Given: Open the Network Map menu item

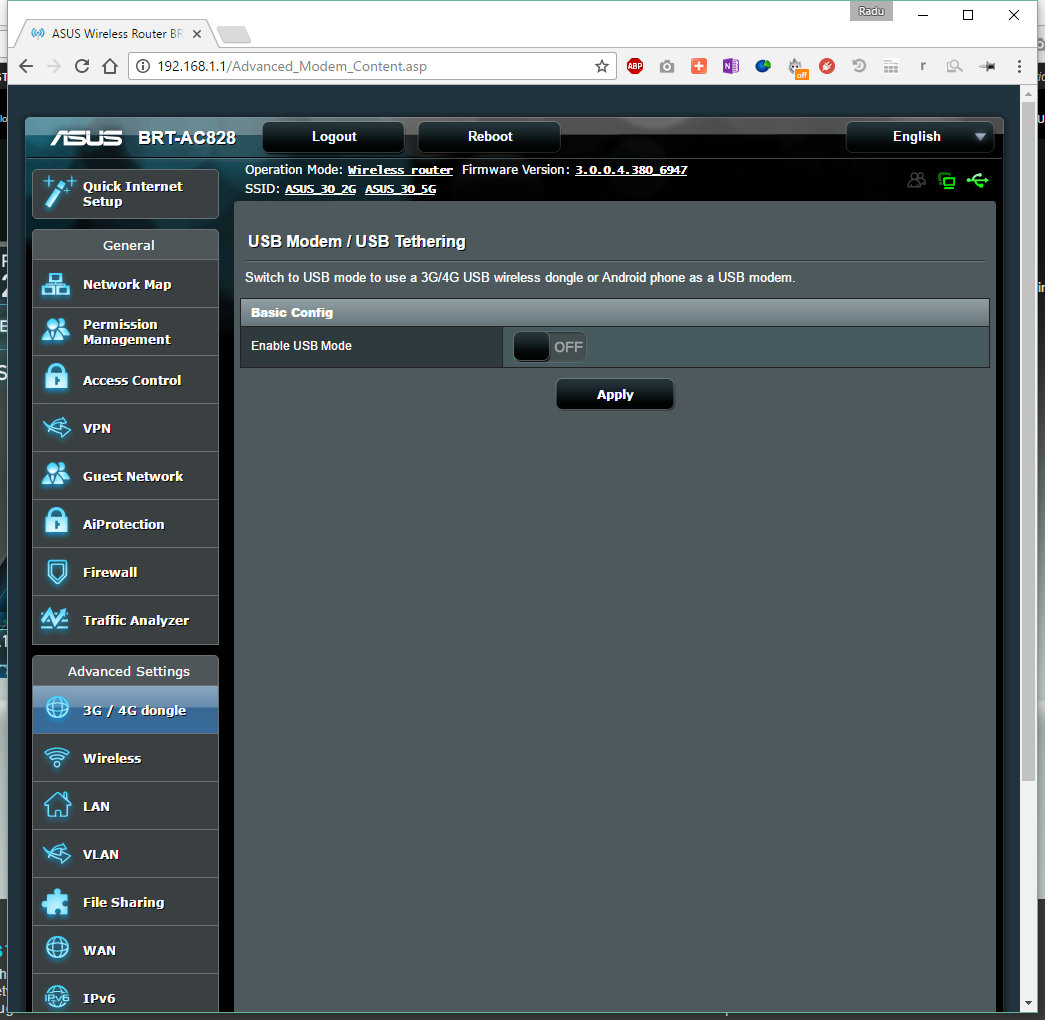Looking at the screenshot, I should point(126,285).
